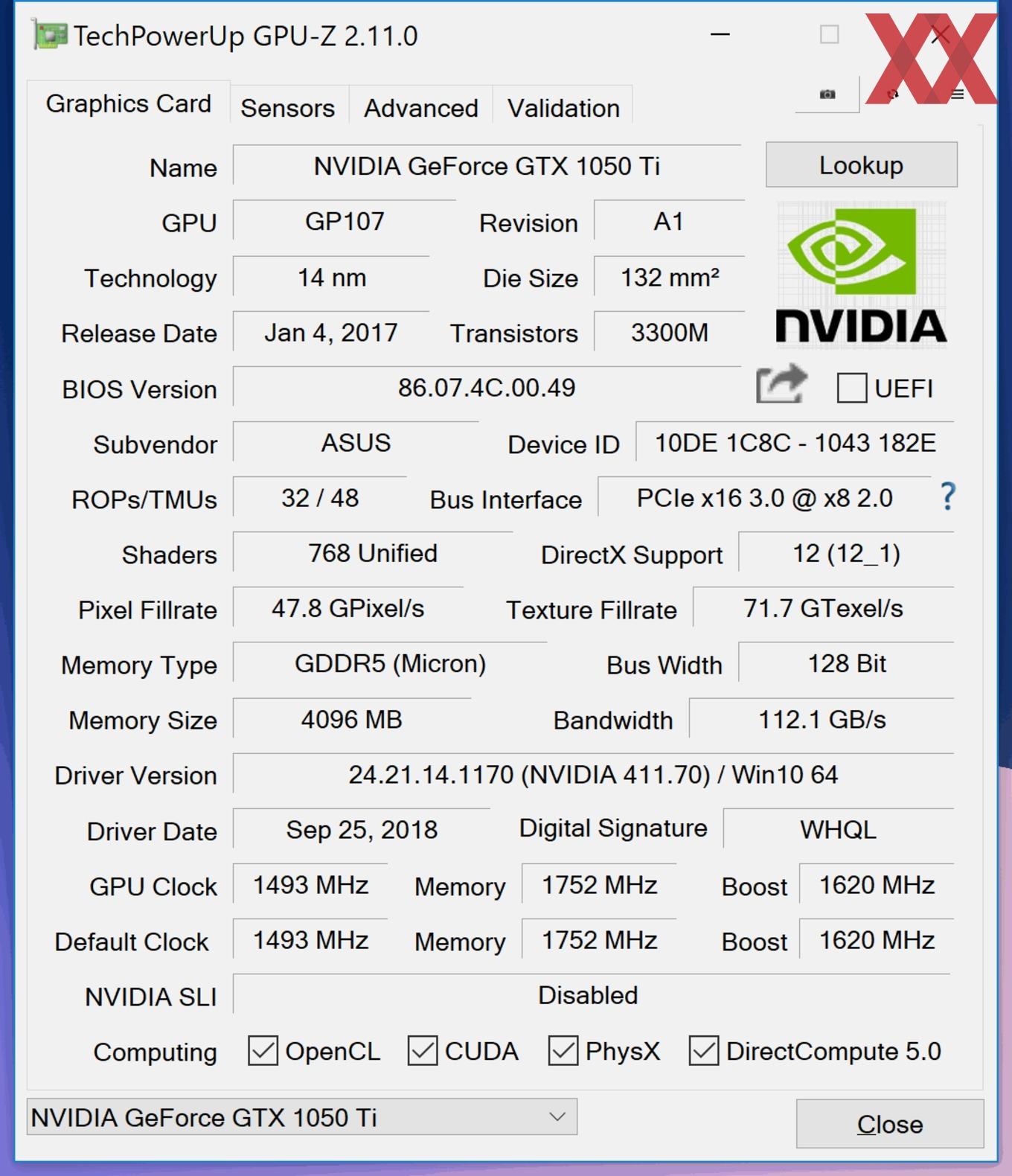The image size is (1012, 1176).
Task: Switch to the Sensors tab
Action: 288,108
